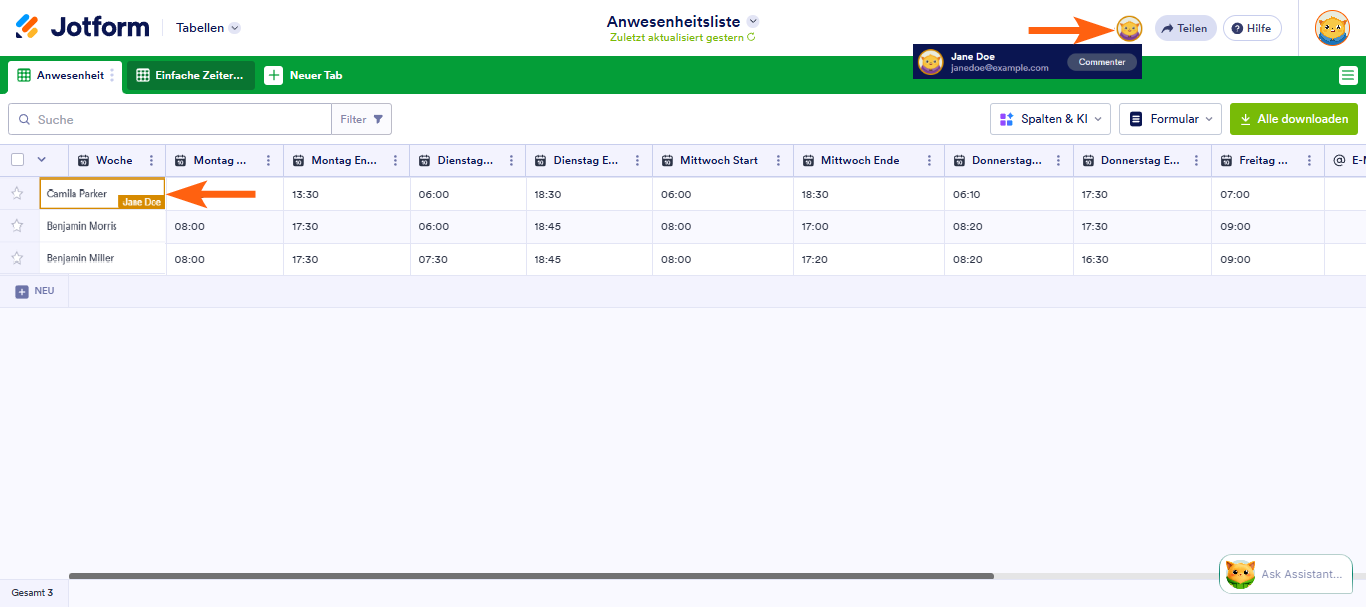Viewport: 1366px width, 607px height.
Task: Focus the Suche search field
Action: [x=170, y=119]
